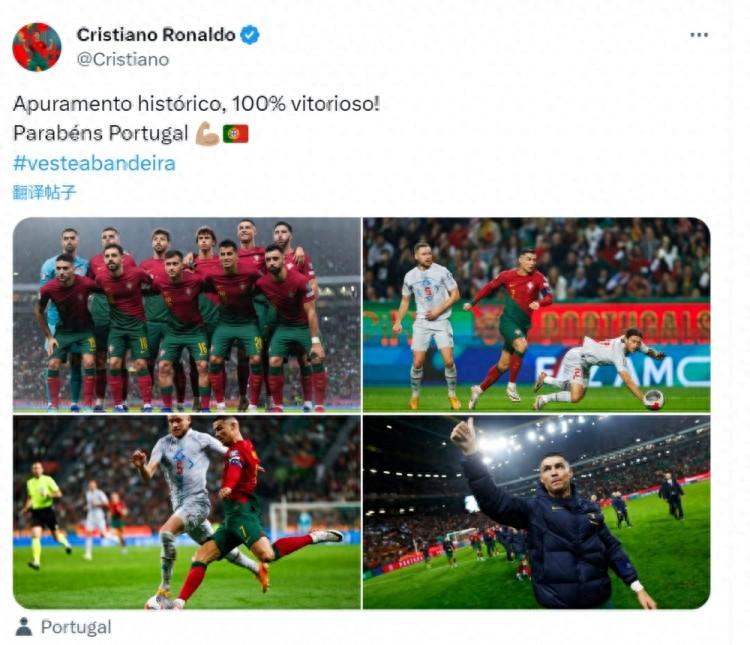
Task: Click the person icon beside Portugal tag
Action: click(23, 626)
